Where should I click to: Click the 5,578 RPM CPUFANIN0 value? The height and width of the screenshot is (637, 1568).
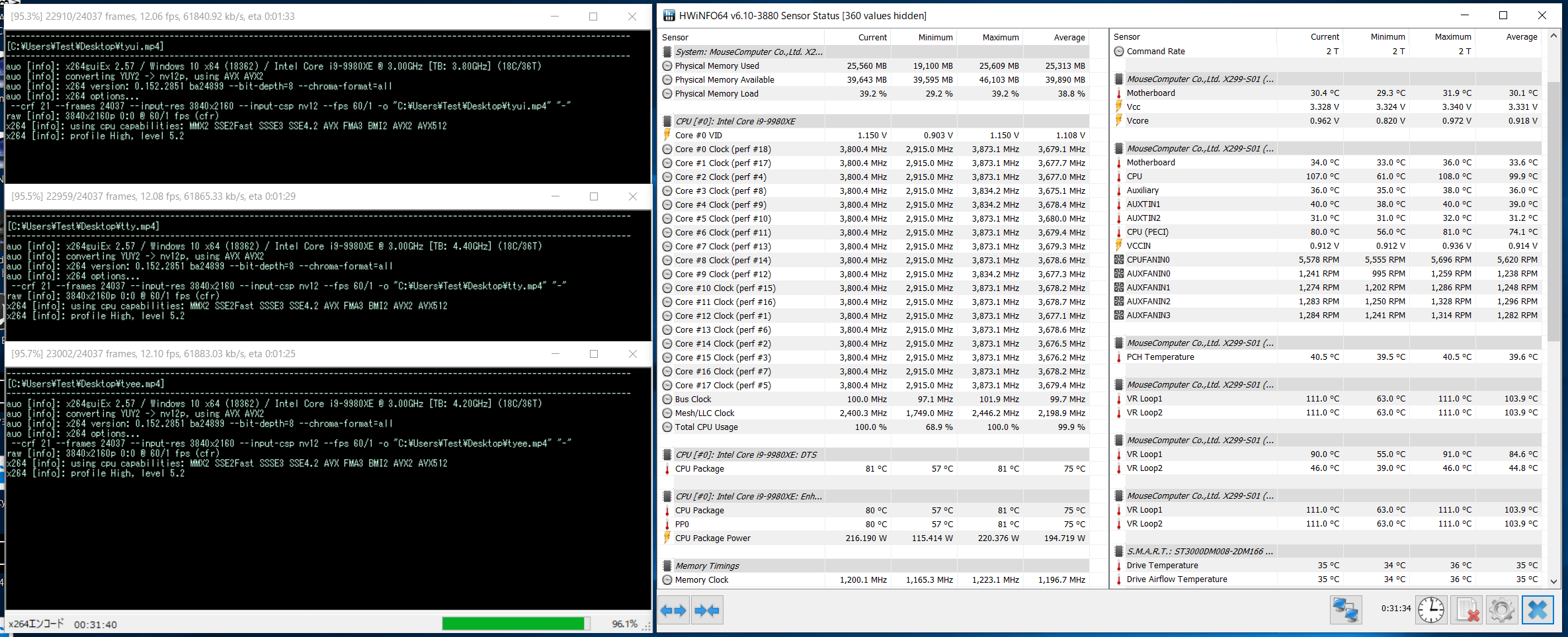point(1319,260)
